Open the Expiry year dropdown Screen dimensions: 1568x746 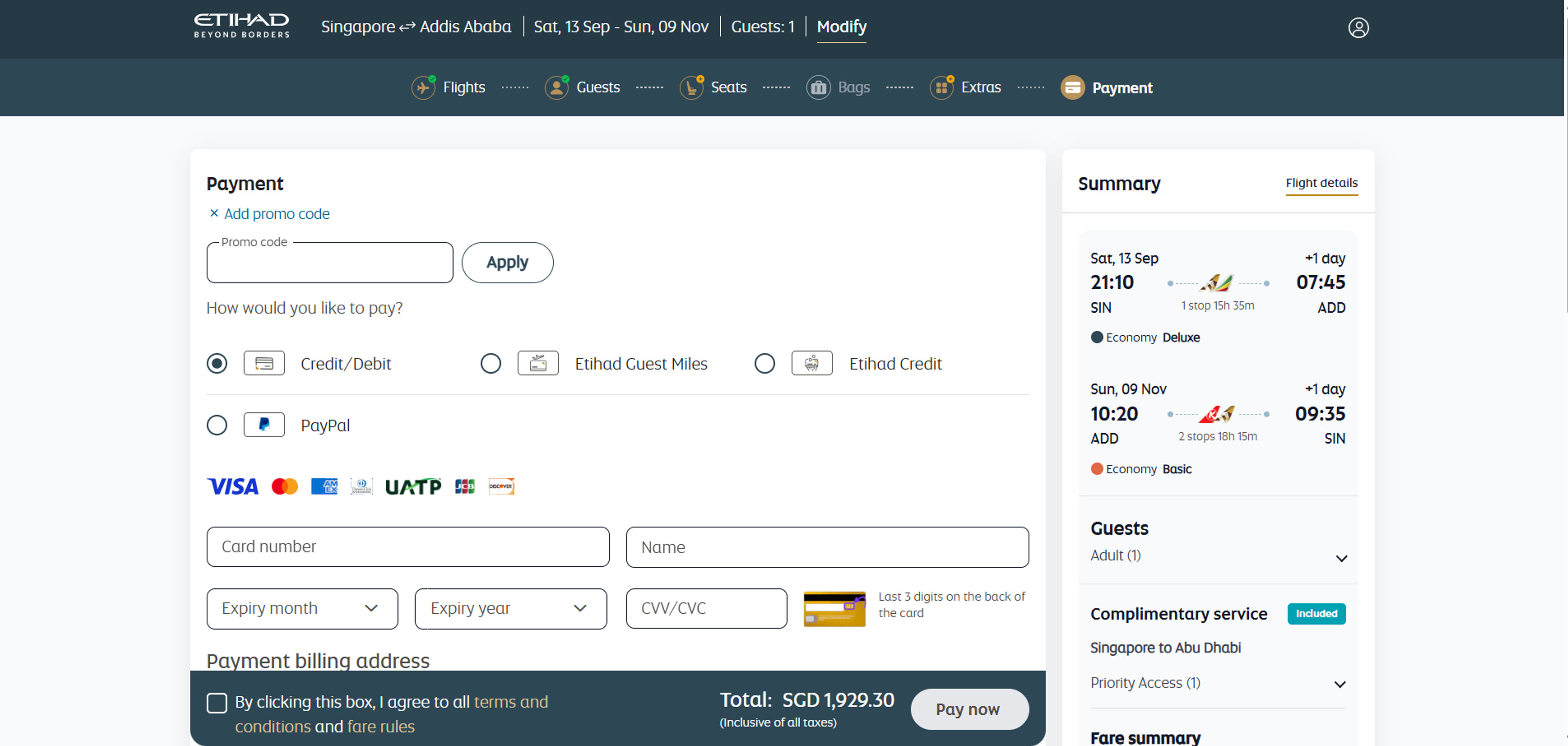511,608
